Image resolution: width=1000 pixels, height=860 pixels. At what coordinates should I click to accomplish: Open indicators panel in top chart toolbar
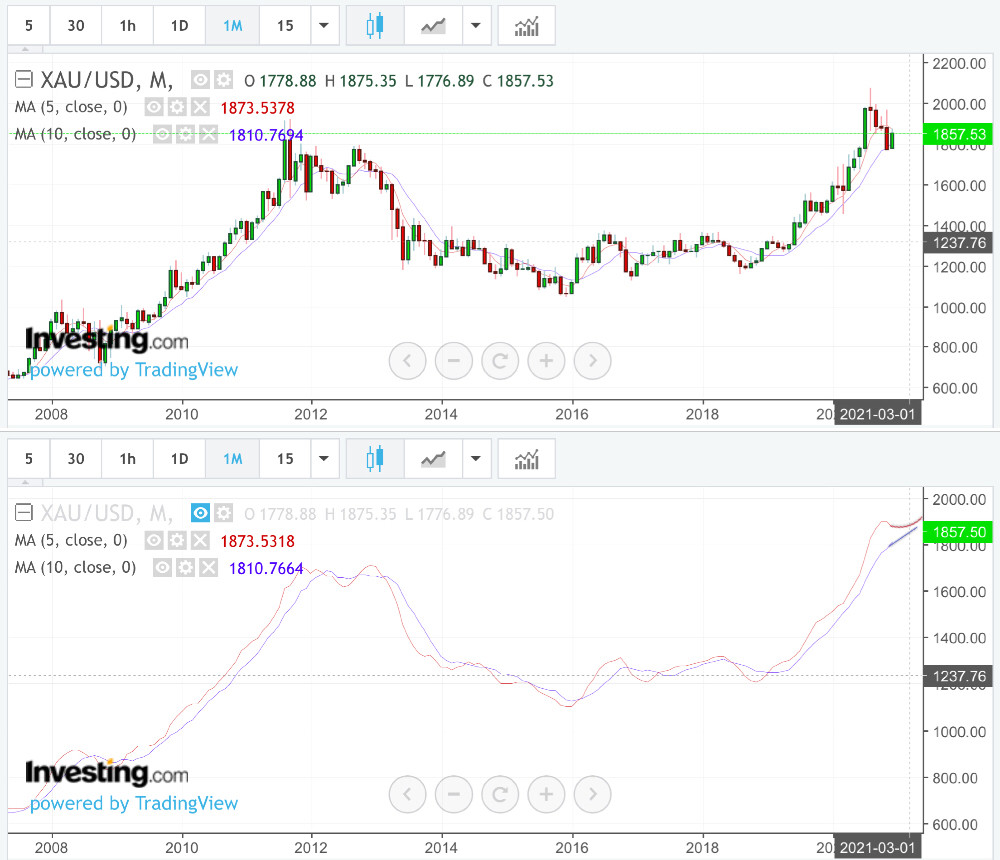click(526, 26)
